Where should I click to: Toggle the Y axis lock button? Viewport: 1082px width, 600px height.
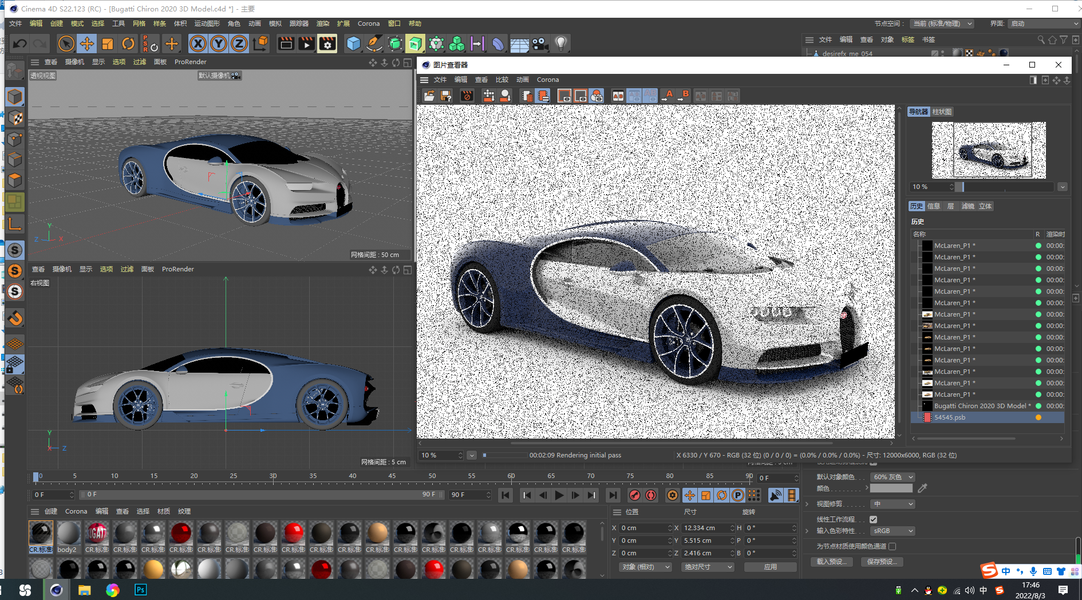[x=219, y=44]
